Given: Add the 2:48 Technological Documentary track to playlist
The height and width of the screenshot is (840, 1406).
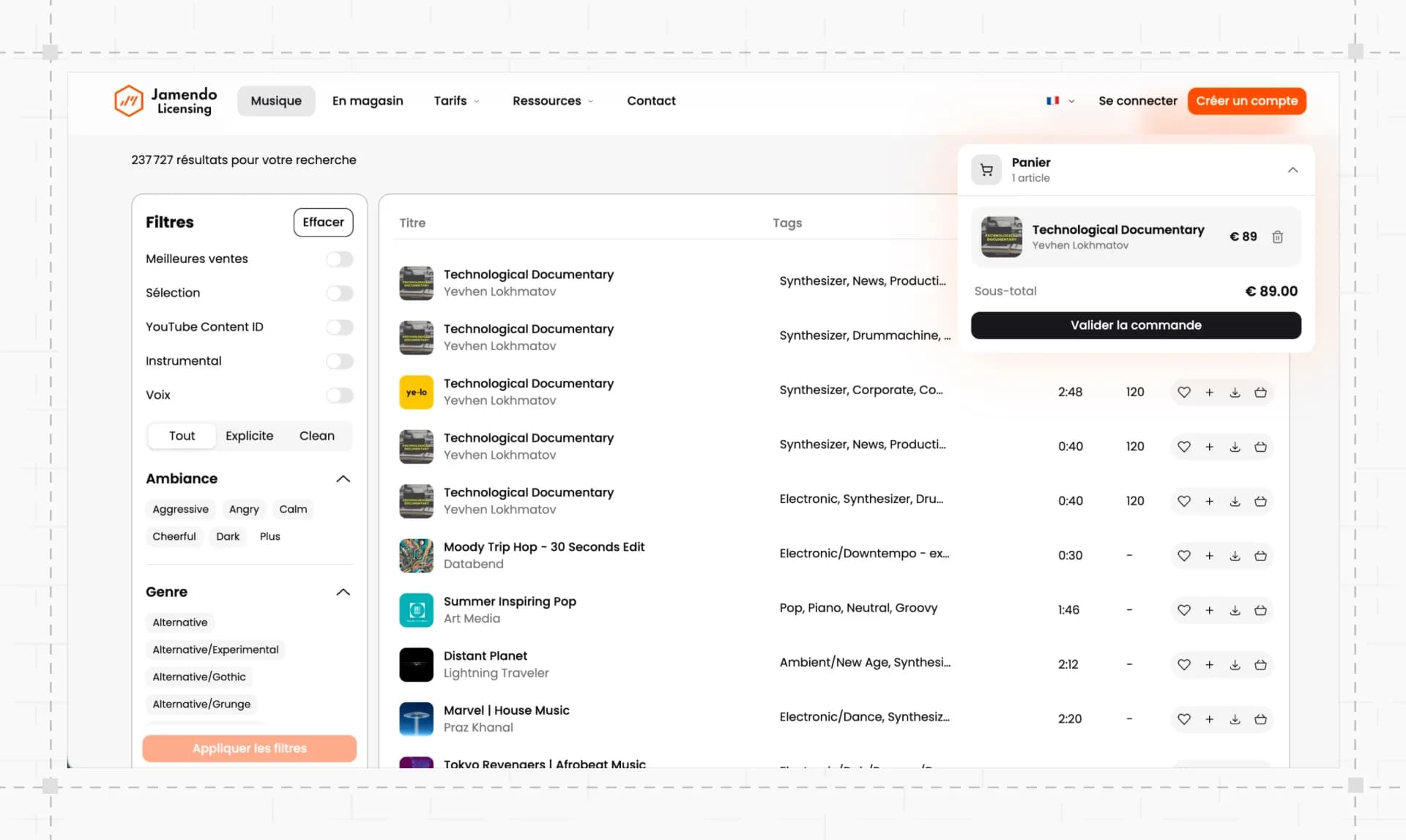Looking at the screenshot, I should 1210,392.
